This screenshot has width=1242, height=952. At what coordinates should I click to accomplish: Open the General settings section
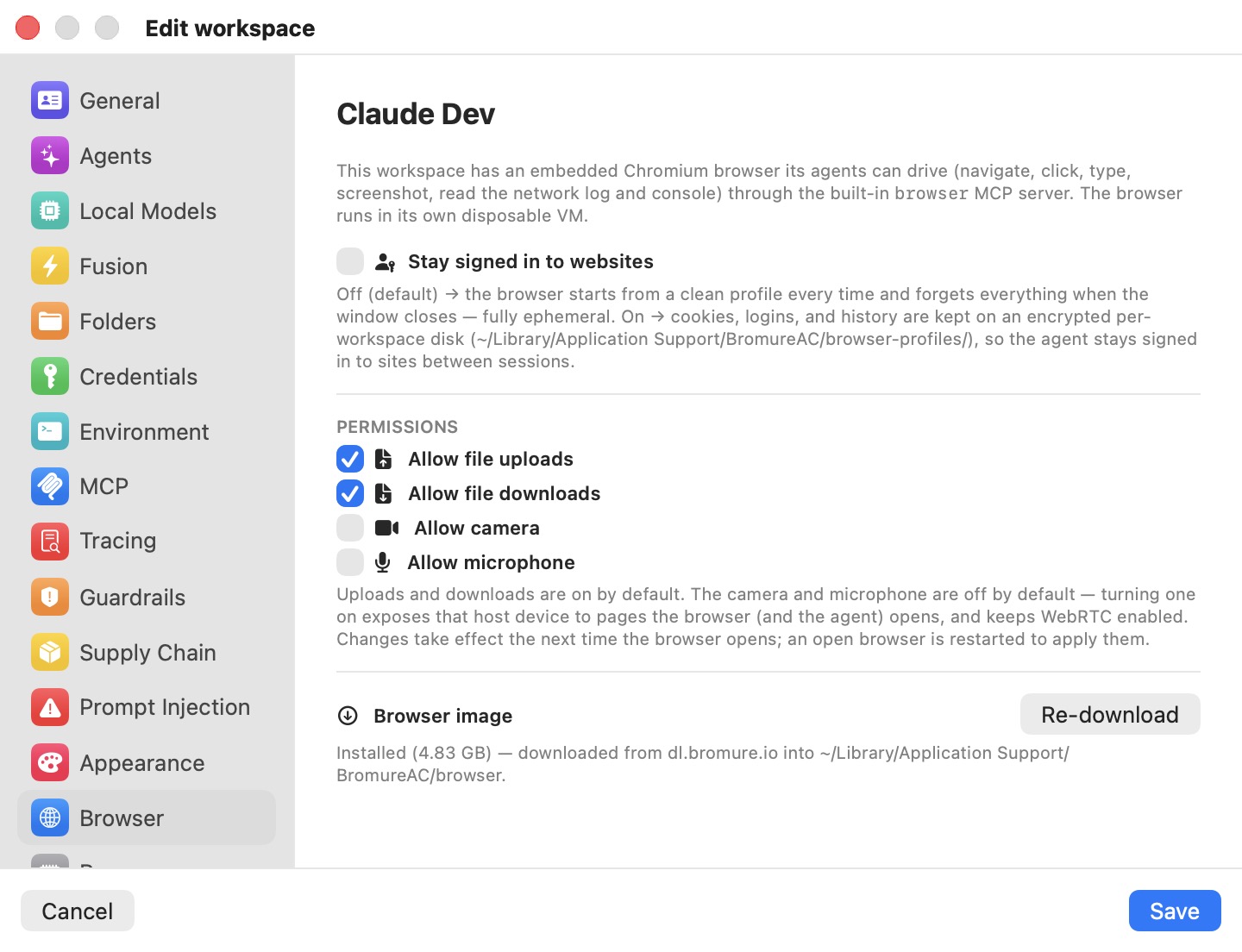pyautogui.click(x=147, y=101)
